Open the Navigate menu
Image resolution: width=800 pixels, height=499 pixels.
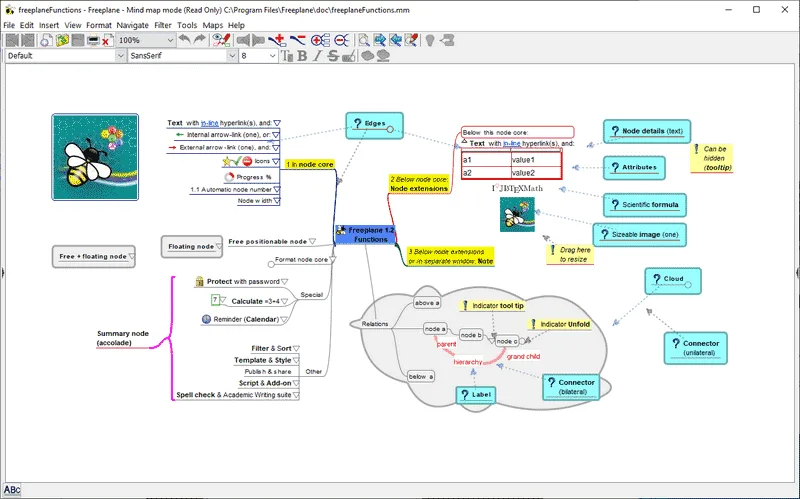pos(133,25)
